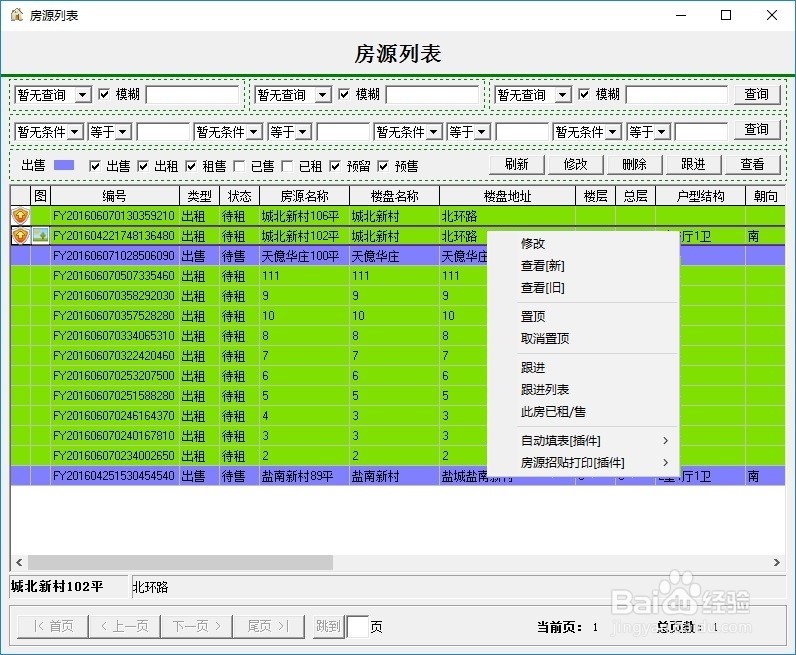The height and width of the screenshot is (655, 796).
Task: Maximize the 房源列表 window
Action: (726, 15)
